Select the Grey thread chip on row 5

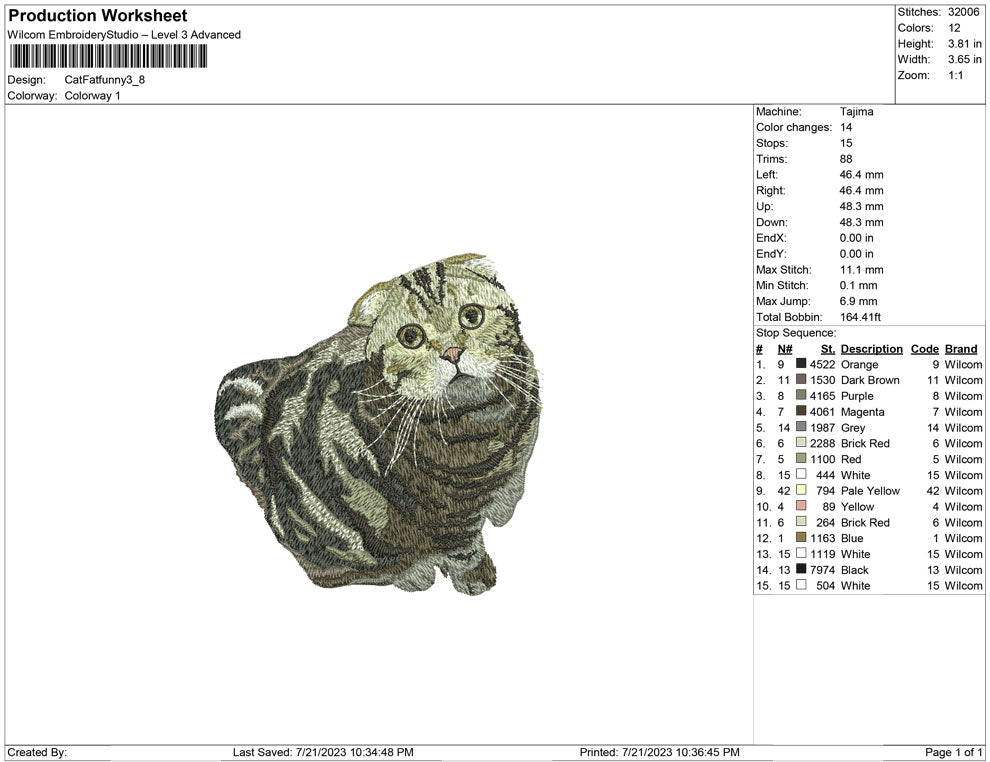pos(800,427)
